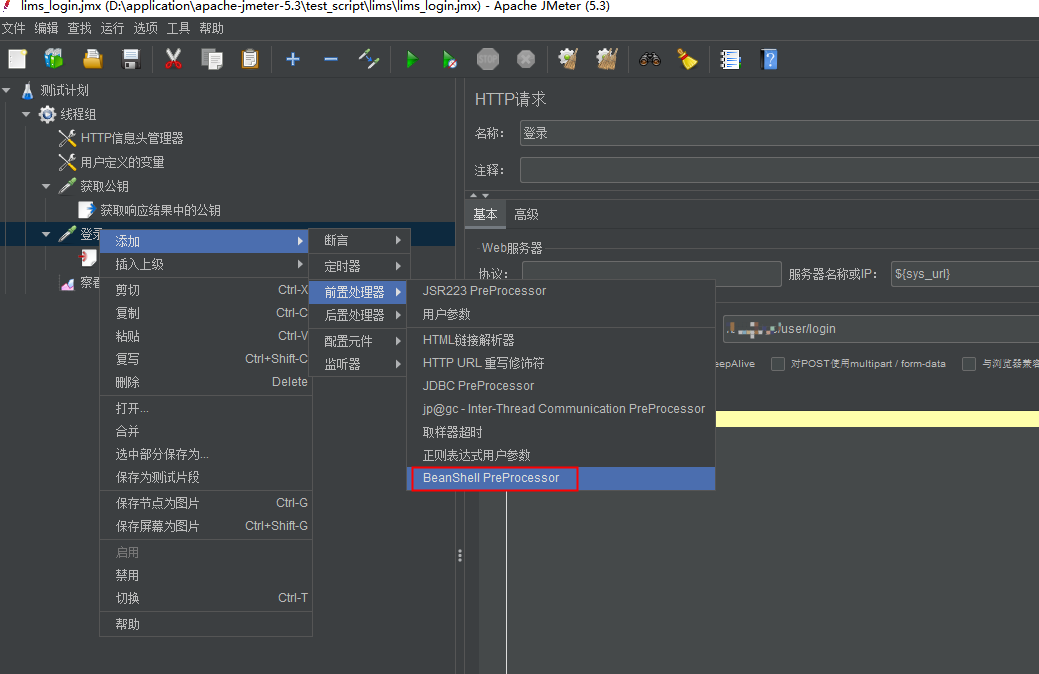The height and width of the screenshot is (674, 1039).
Task: Click the Open file folder icon
Action: pyautogui.click(x=93, y=59)
